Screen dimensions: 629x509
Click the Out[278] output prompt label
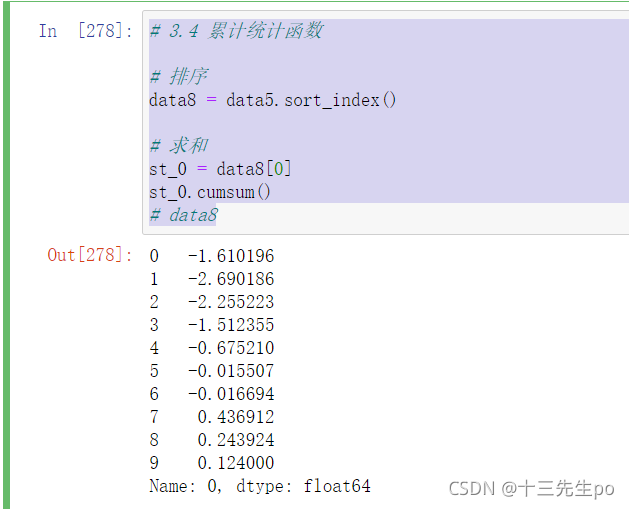tap(90, 255)
